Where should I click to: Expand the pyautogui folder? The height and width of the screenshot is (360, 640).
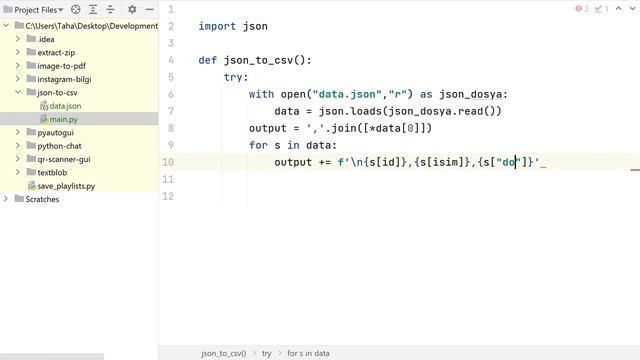(18, 132)
